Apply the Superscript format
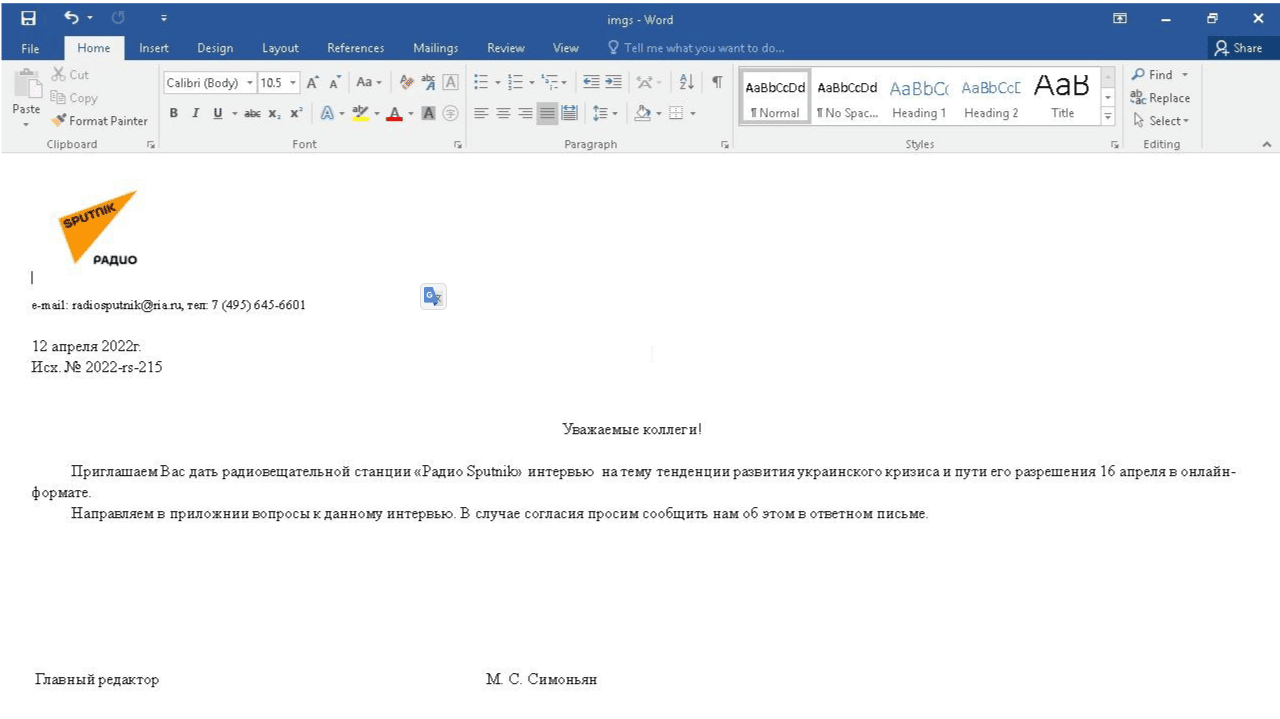The image size is (1280, 719). (296, 113)
